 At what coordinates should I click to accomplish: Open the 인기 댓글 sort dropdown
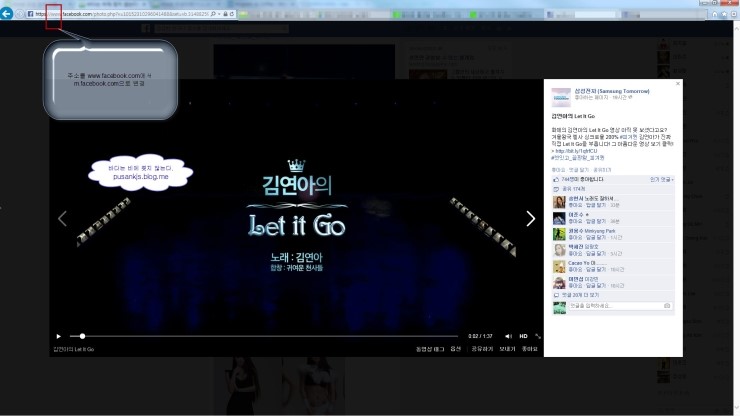[x=661, y=179]
